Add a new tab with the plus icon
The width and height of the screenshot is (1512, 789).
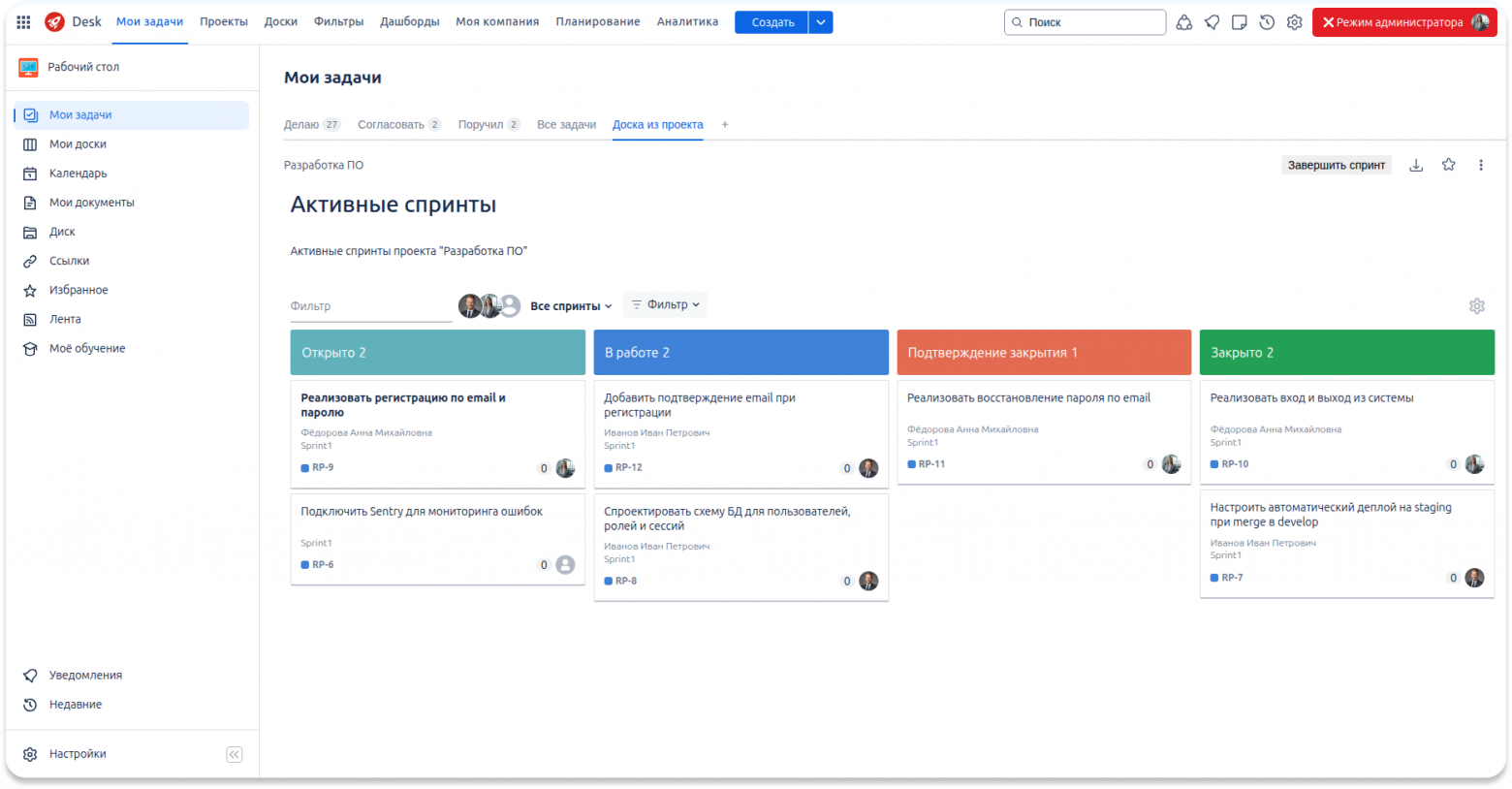coord(725,125)
